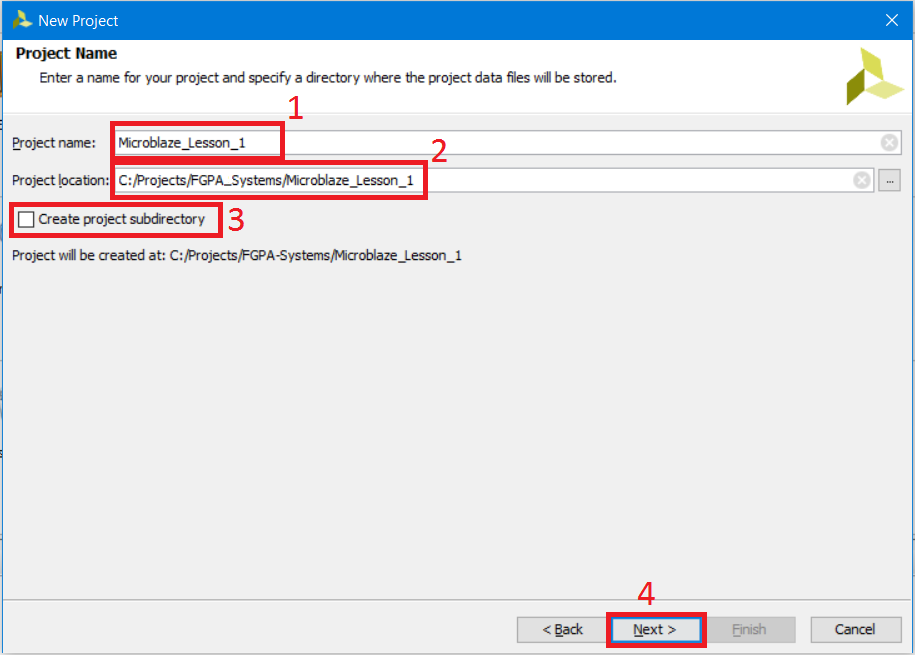Click the "Enter a name for your project" description
The width and height of the screenshot is (918, 660).
tap(327, 77)
